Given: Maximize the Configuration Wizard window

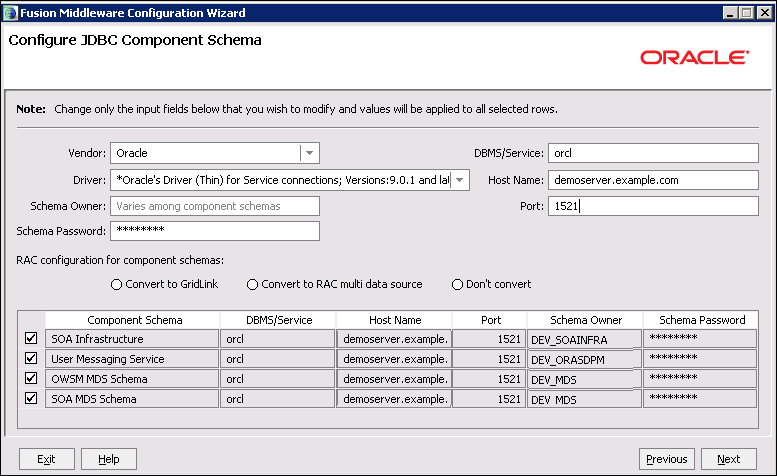Looking at the screenshot, I should pyautogui.click(x=747, y=13).
